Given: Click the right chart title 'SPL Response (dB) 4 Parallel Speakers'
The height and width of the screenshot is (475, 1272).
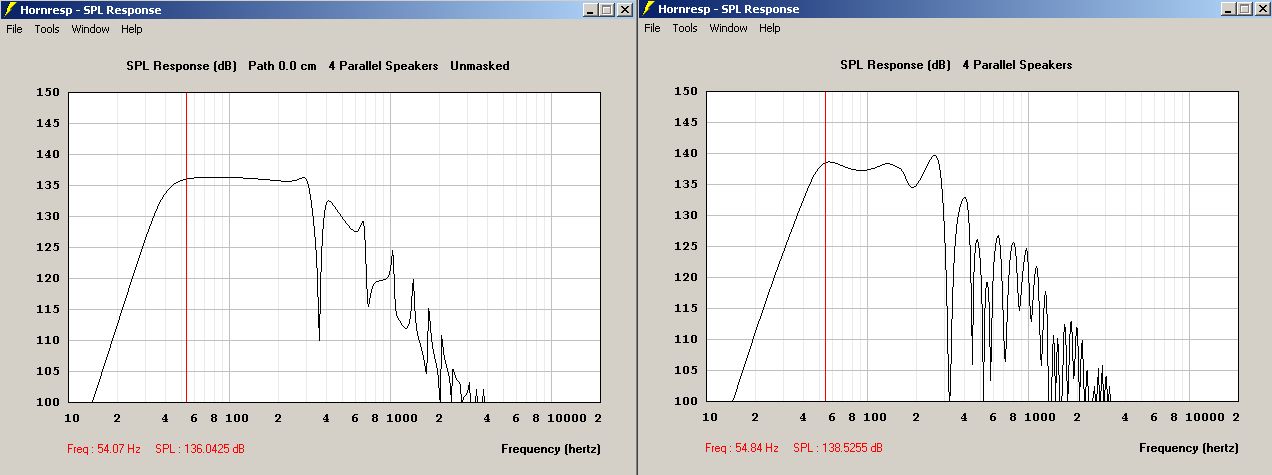Looking at the screenshot, I should (956, 65).
